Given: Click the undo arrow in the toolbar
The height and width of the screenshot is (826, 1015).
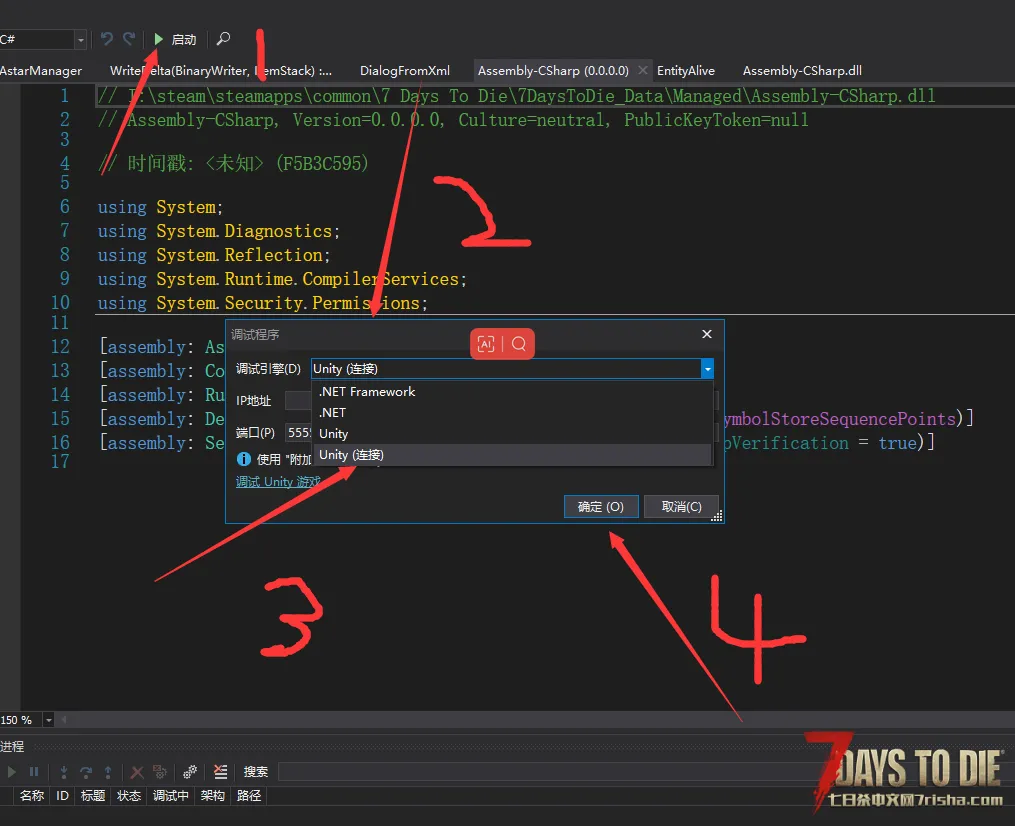Looking at the screenshot, I should click(107, 39).
